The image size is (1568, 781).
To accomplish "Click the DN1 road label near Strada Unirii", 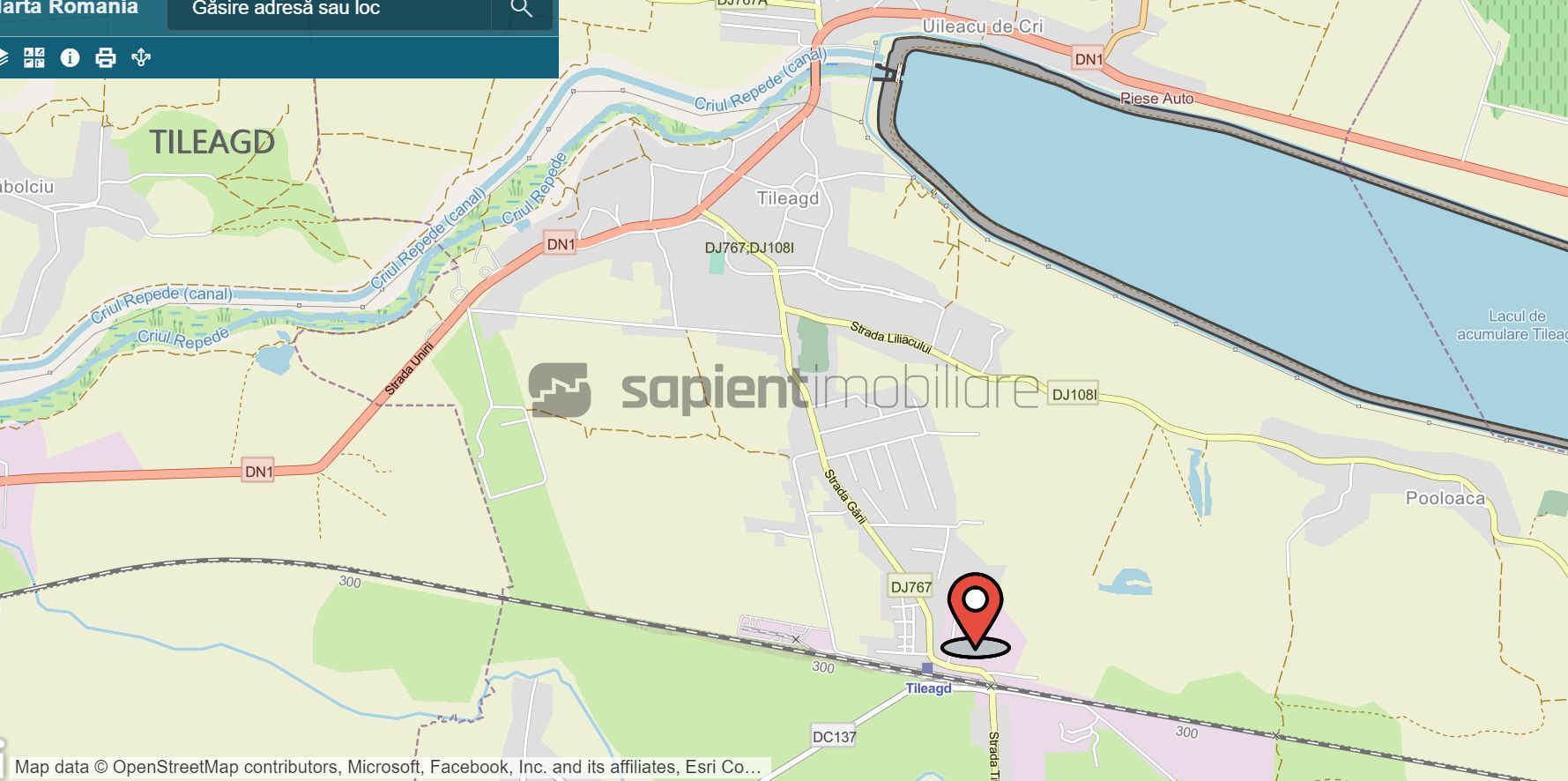I will click(x=561, y=244).
